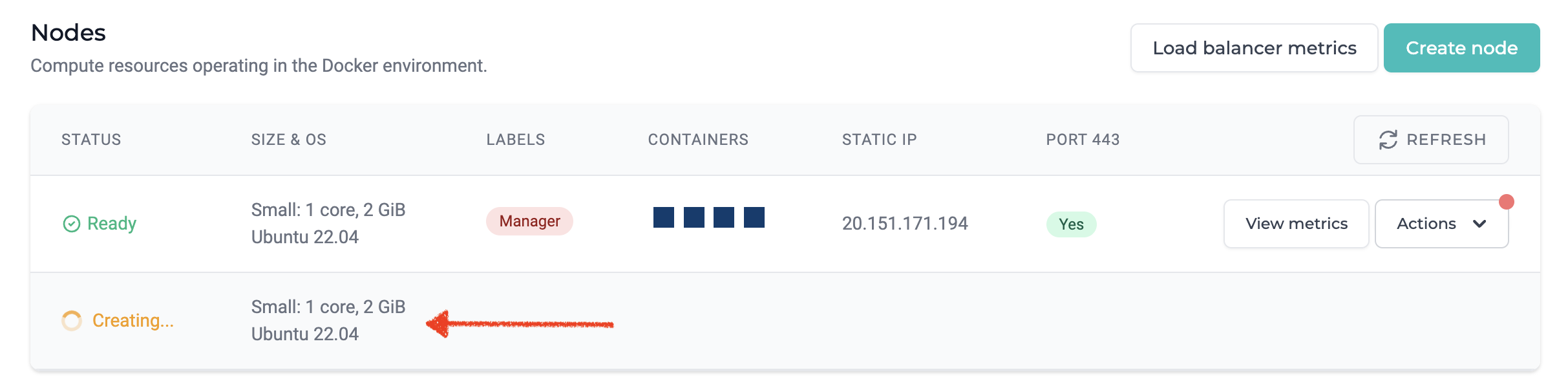Open the Actions dropdown menu

[1442, 224]
